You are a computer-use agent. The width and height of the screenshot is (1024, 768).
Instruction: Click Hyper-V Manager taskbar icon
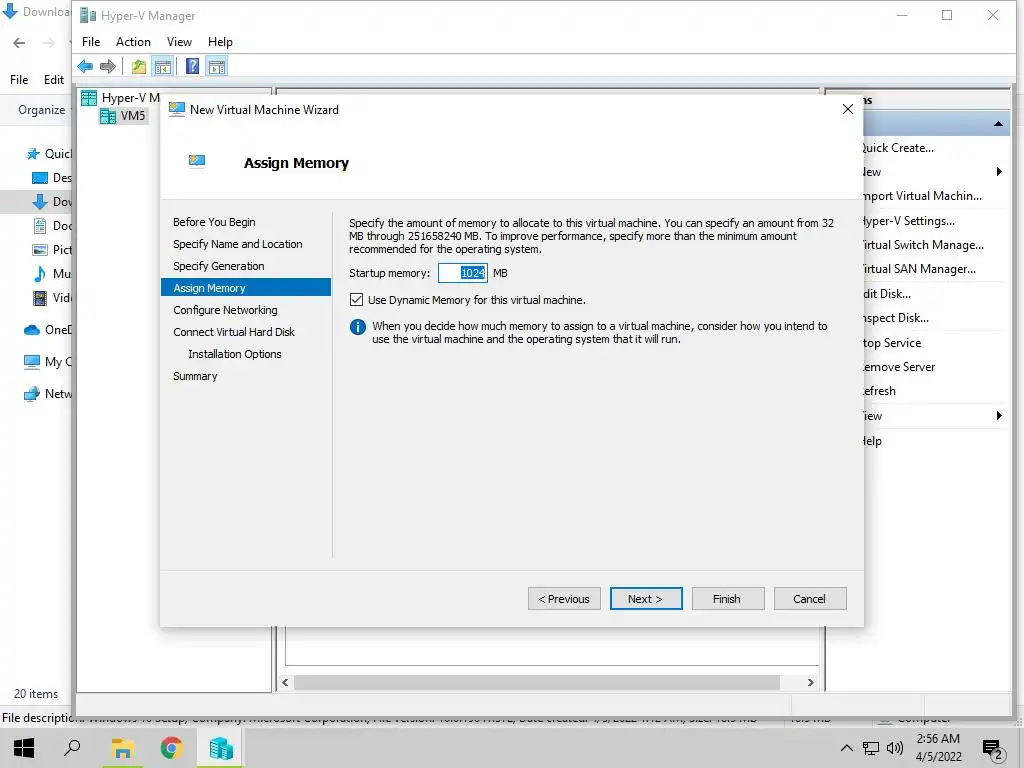221,748
